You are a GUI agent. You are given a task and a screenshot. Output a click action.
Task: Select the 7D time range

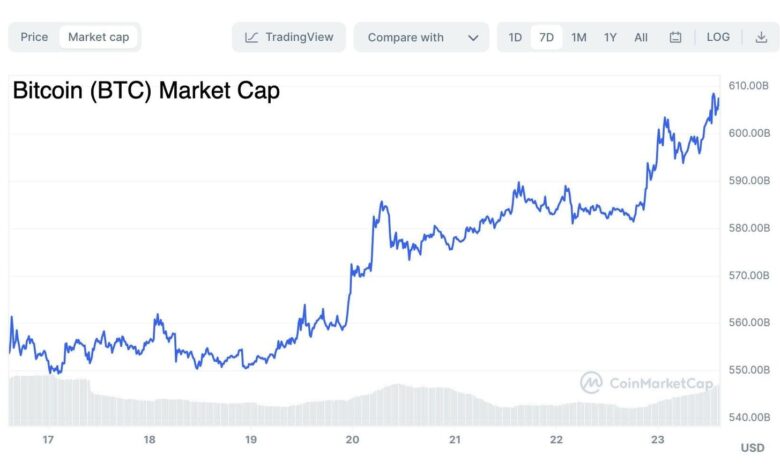tap(546, 37)
